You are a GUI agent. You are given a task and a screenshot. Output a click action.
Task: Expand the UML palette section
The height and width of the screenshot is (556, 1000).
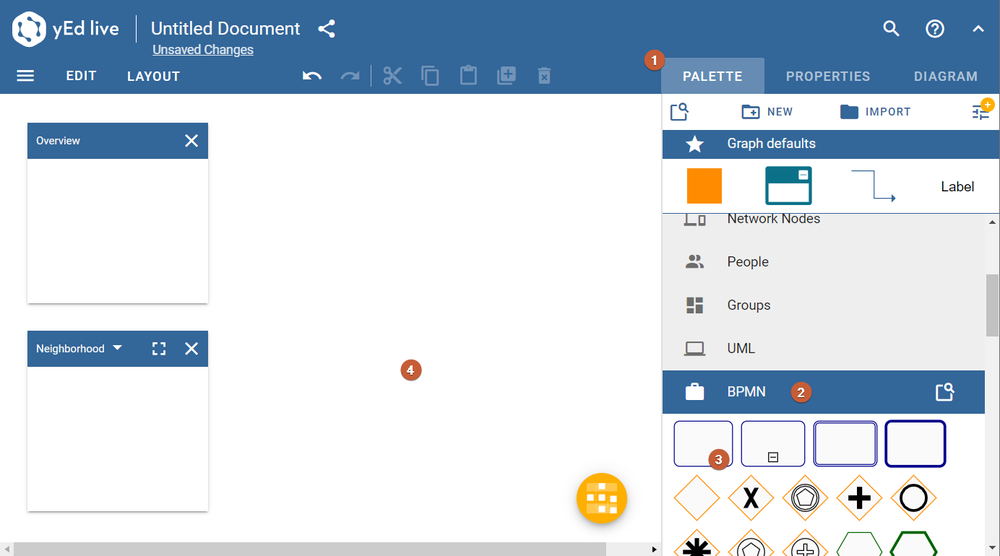[x=823, y=348]
